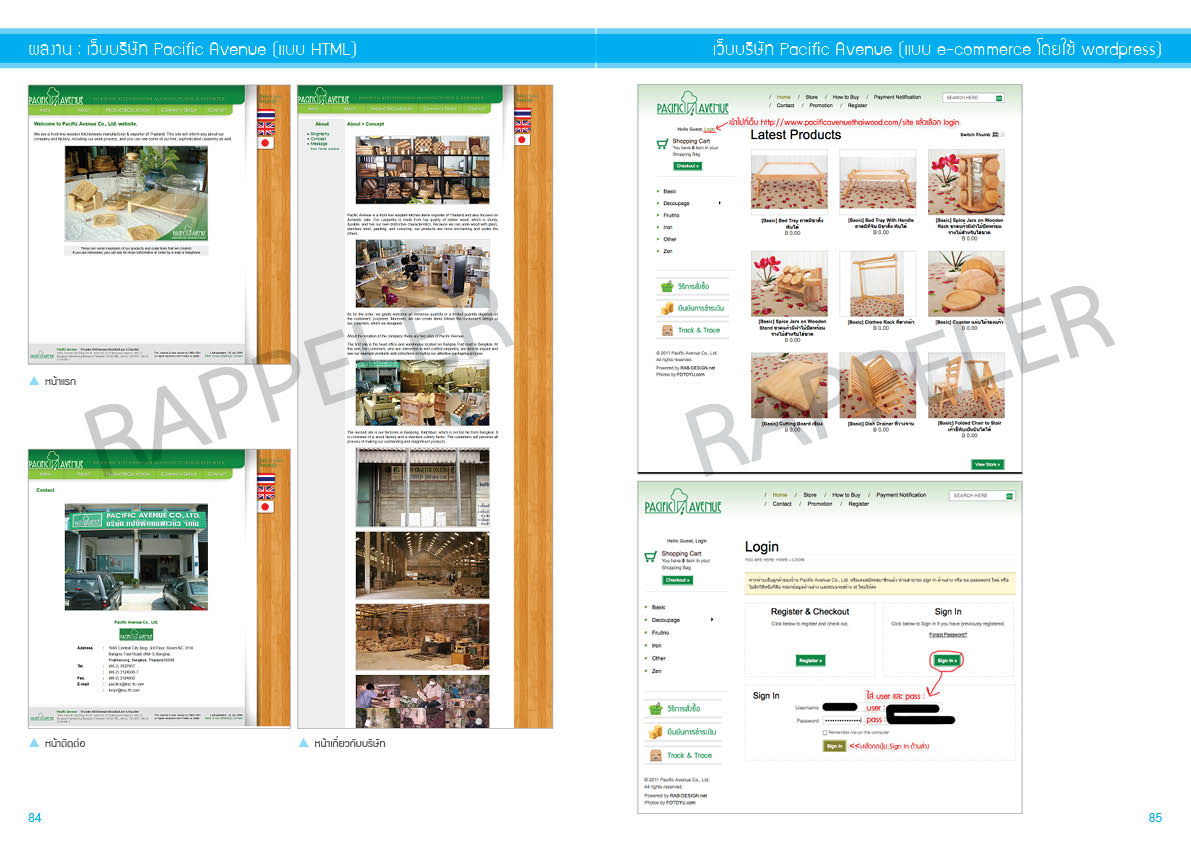Select the Japanese flag on the About page
Screen dimensions: 1191x842
[521, 142]
